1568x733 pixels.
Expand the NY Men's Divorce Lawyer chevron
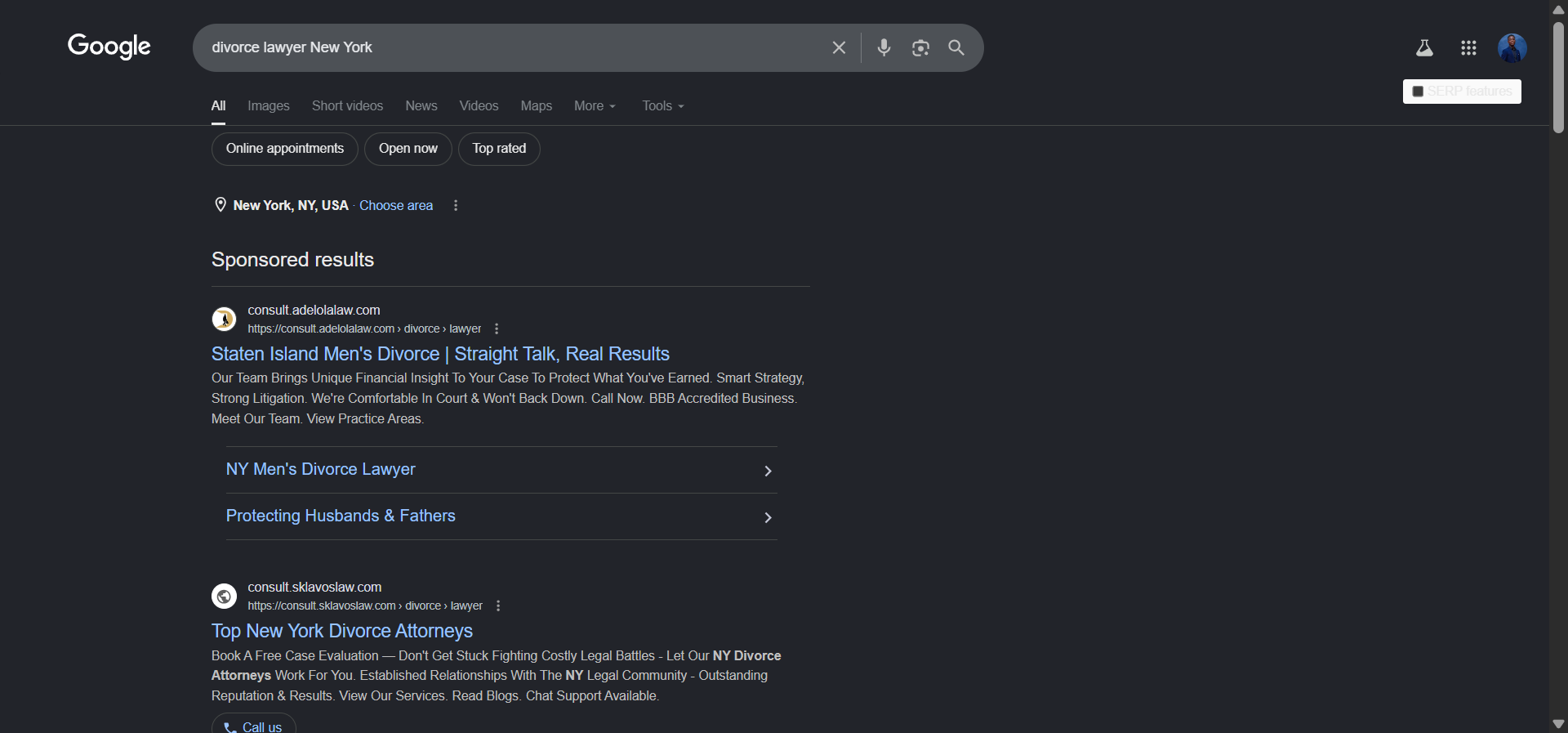pos(768,471)
